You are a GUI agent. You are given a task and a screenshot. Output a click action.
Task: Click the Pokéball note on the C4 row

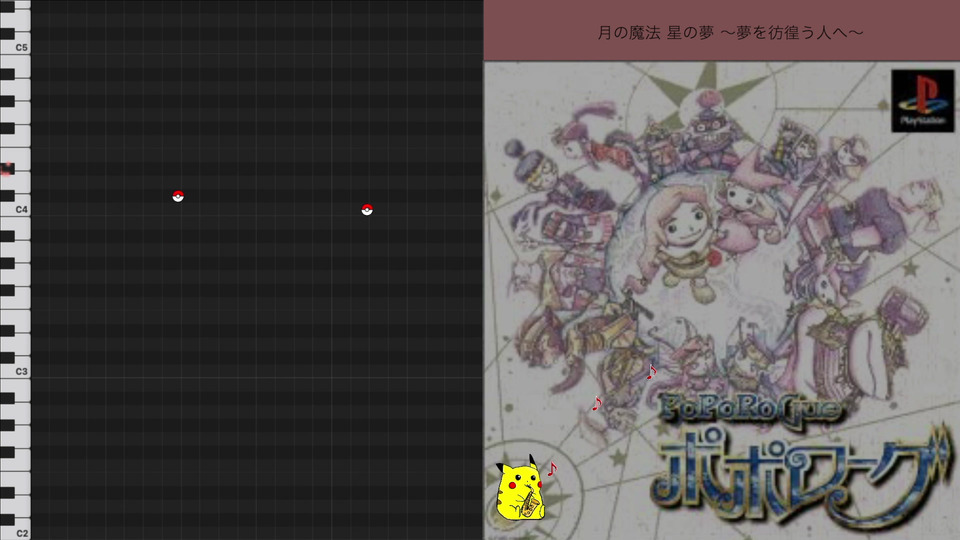[367, 210]
